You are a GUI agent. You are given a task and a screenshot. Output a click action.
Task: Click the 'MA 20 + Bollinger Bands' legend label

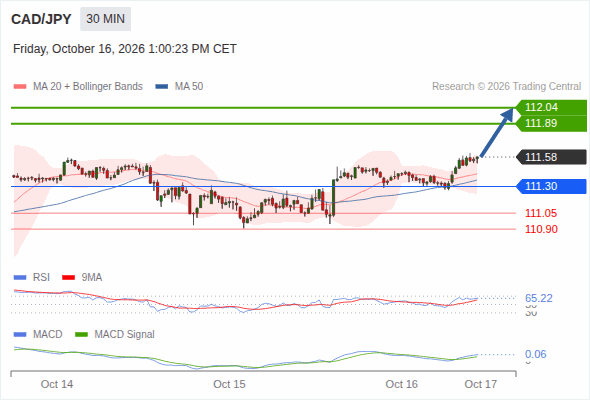click(x=88, y=87)
